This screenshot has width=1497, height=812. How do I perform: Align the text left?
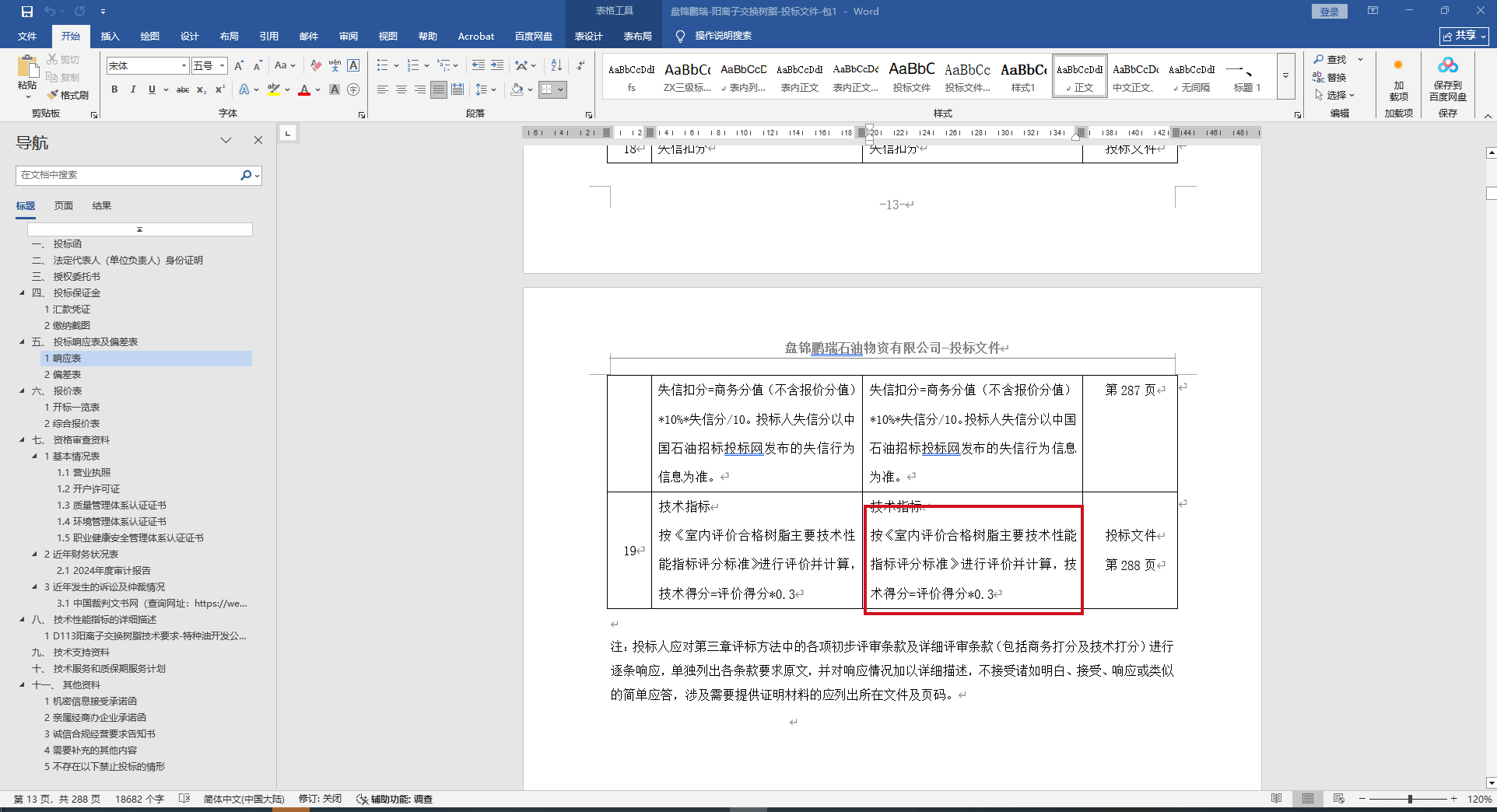coord(382,89)
